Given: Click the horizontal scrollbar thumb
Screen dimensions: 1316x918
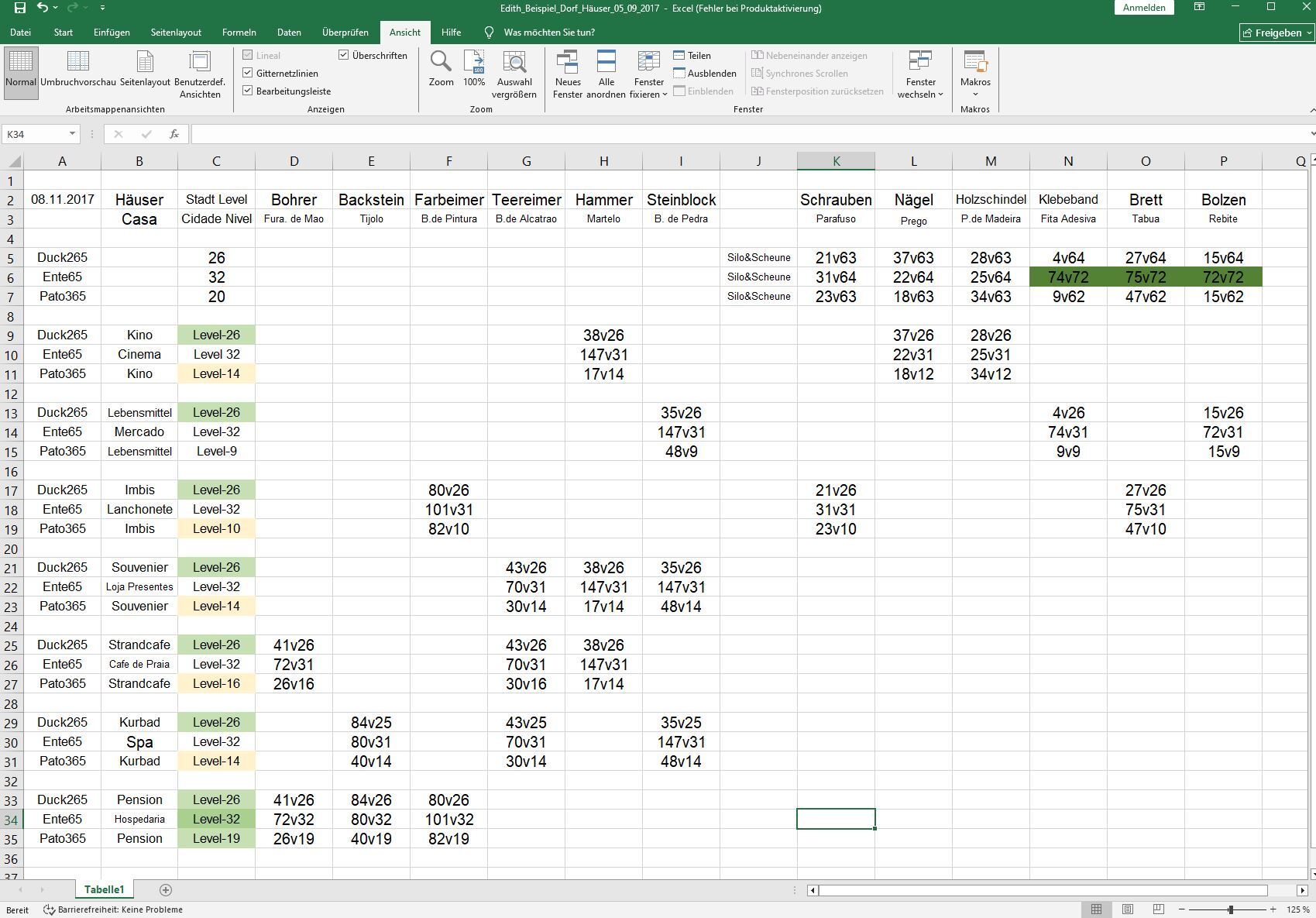Looking at the screenshot, I should point(1043,890).
